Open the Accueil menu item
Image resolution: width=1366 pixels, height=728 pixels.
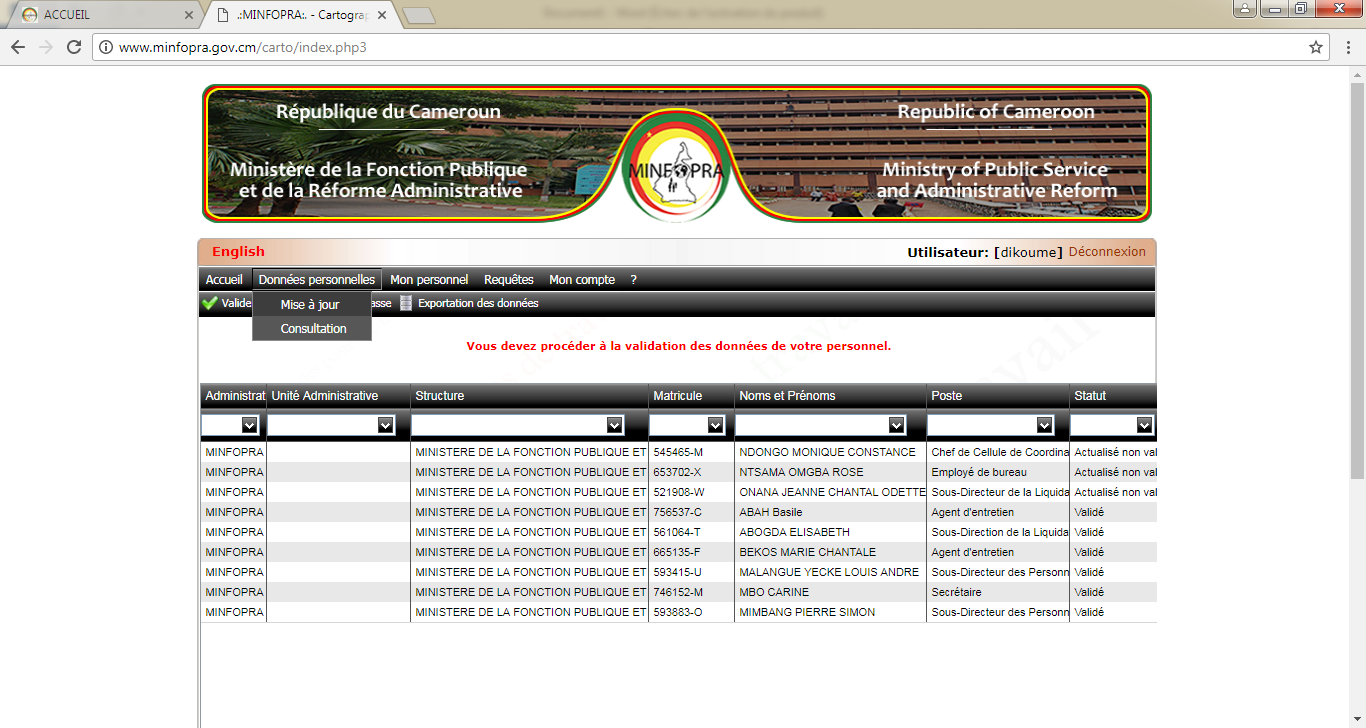[x=224, y=280]
